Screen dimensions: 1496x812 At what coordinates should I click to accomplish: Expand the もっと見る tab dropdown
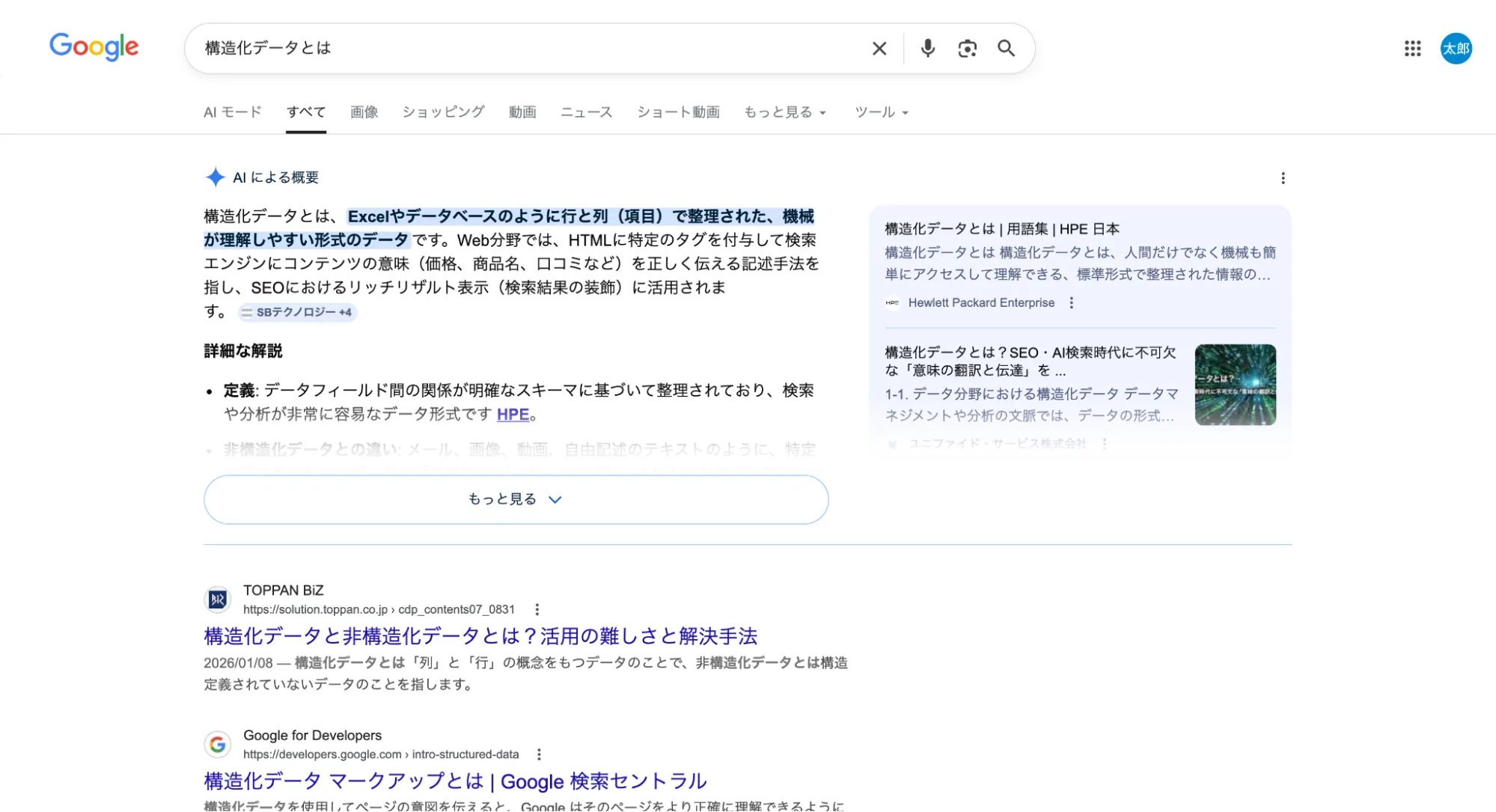click(x=784, y=112)
